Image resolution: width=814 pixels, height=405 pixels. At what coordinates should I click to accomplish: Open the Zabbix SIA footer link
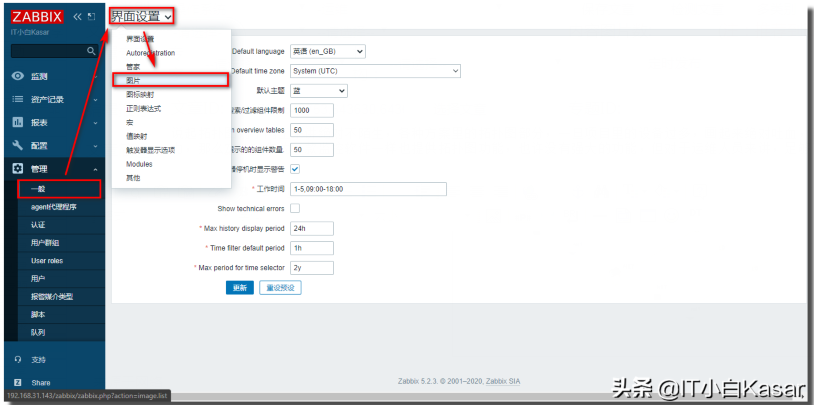(x=503, y=382)
